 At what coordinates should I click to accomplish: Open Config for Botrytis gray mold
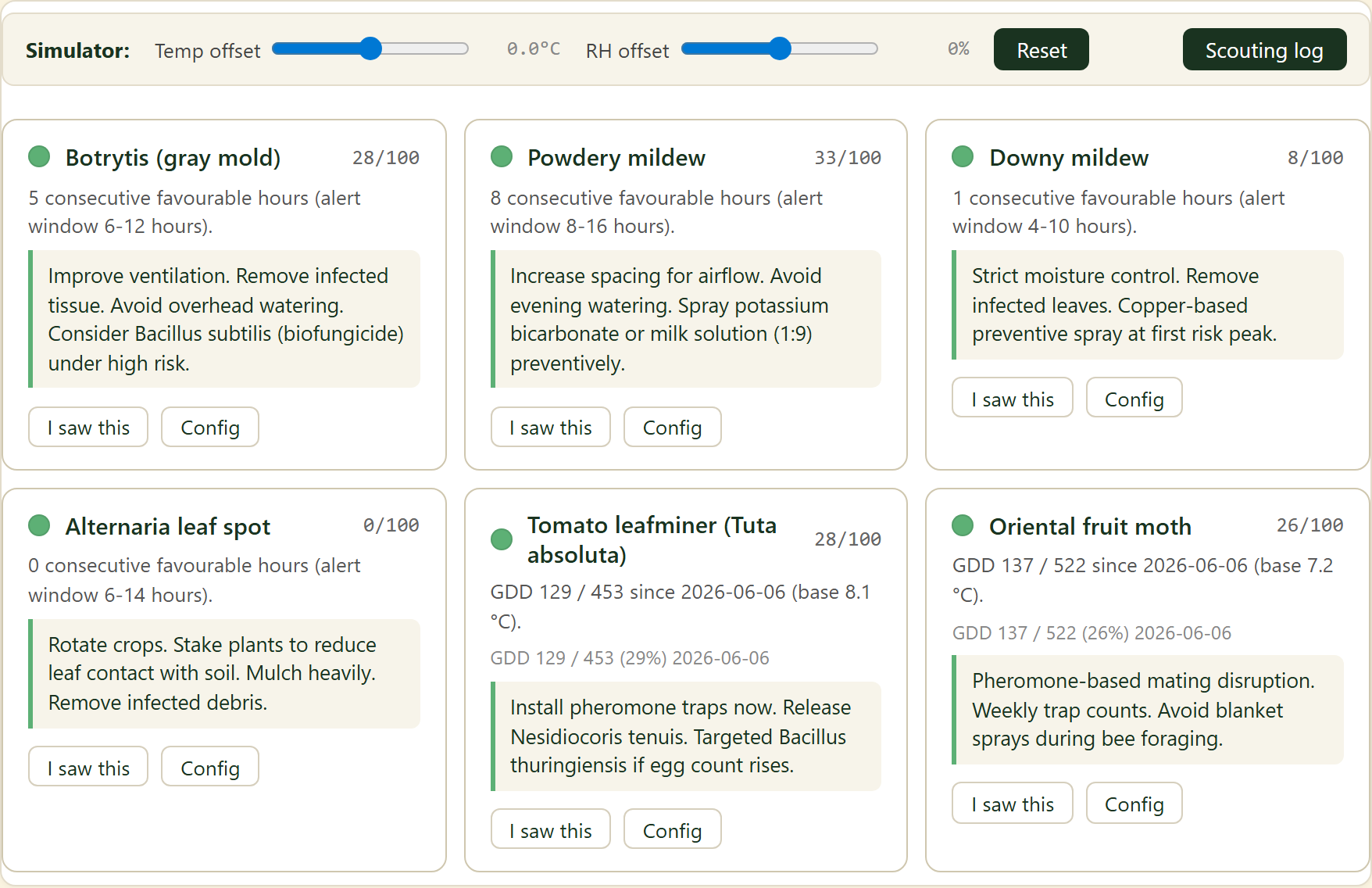point(210,428)
